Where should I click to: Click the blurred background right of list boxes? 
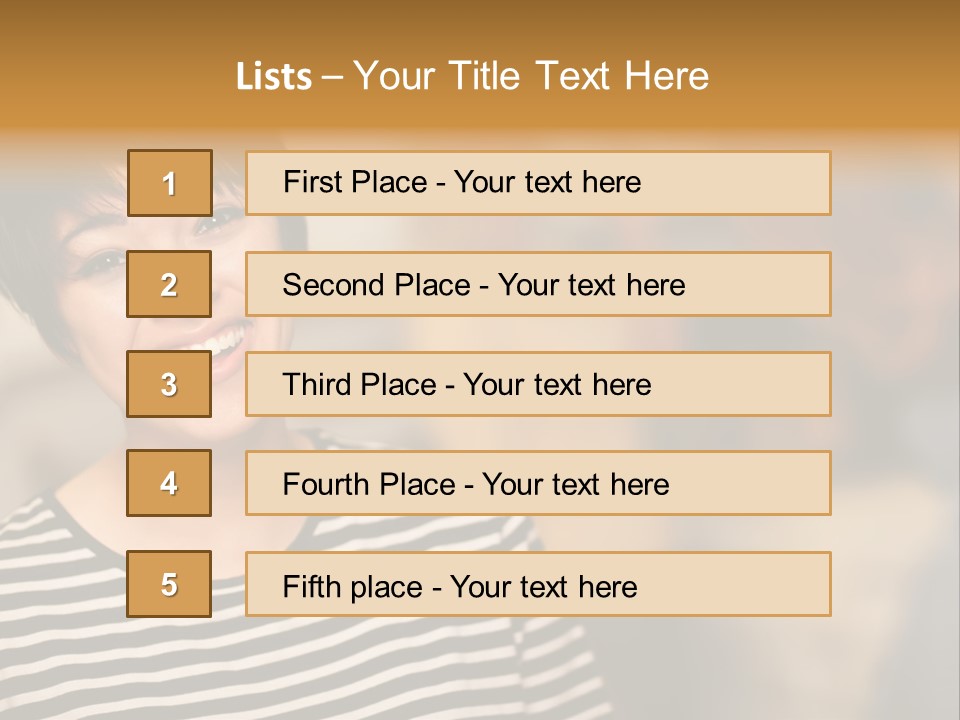click(x=895, y=400)
